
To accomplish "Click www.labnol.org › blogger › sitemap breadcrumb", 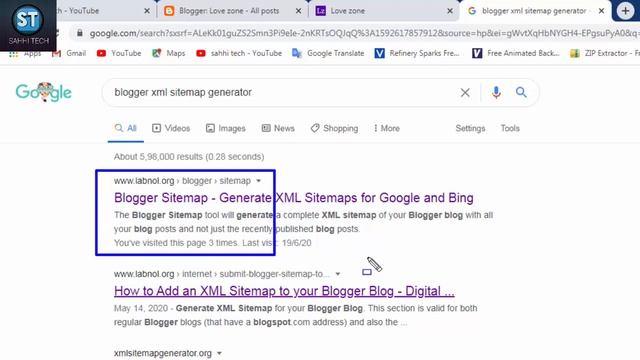I will tap(182, 181).
